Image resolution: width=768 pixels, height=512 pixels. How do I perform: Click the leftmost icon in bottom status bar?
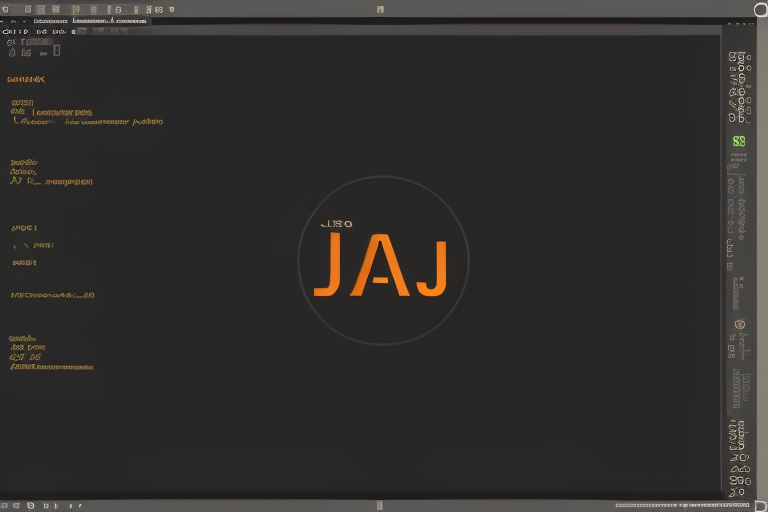coord(6,506)
